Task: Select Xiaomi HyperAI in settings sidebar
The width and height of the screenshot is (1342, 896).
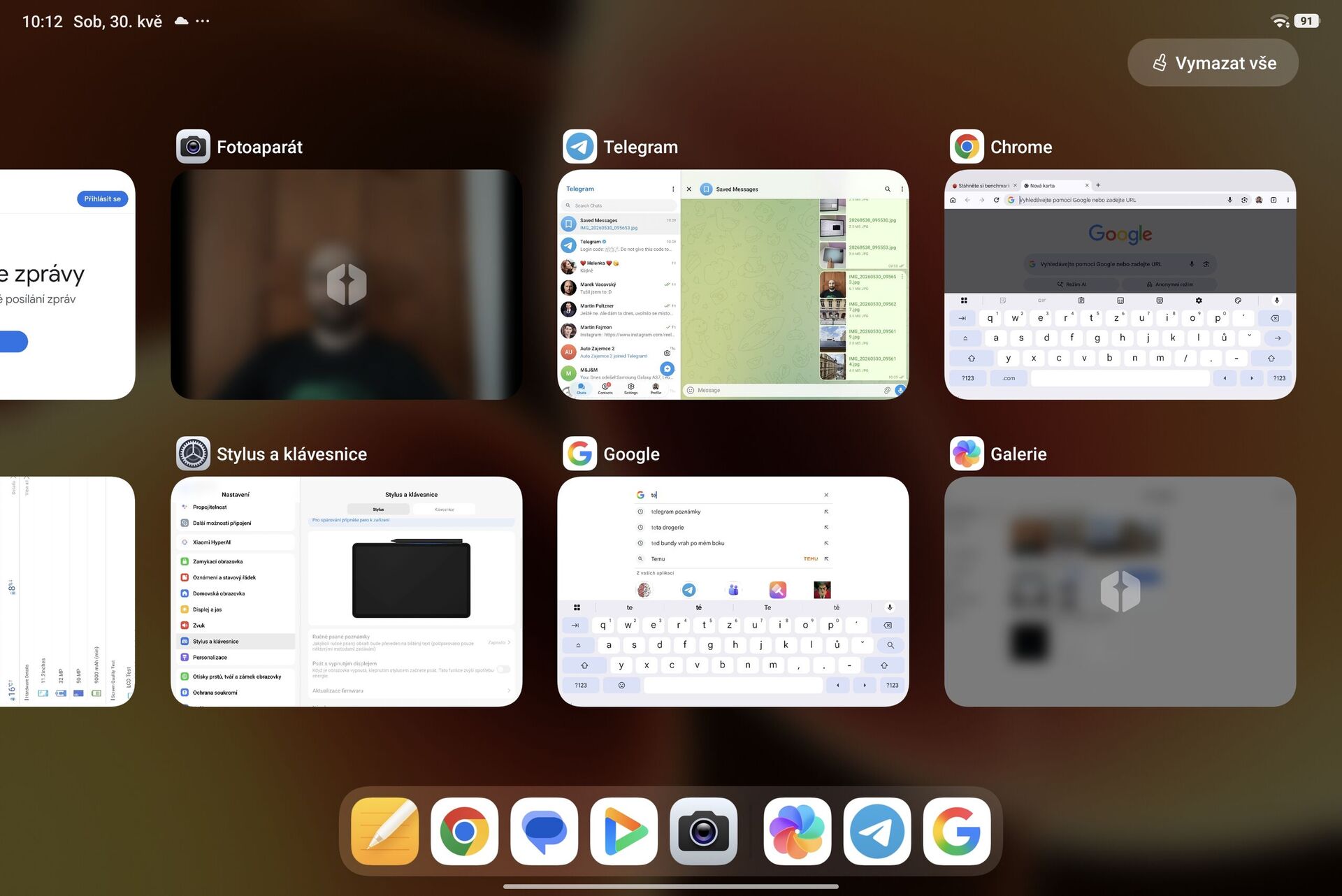Action: coord(237,542)
